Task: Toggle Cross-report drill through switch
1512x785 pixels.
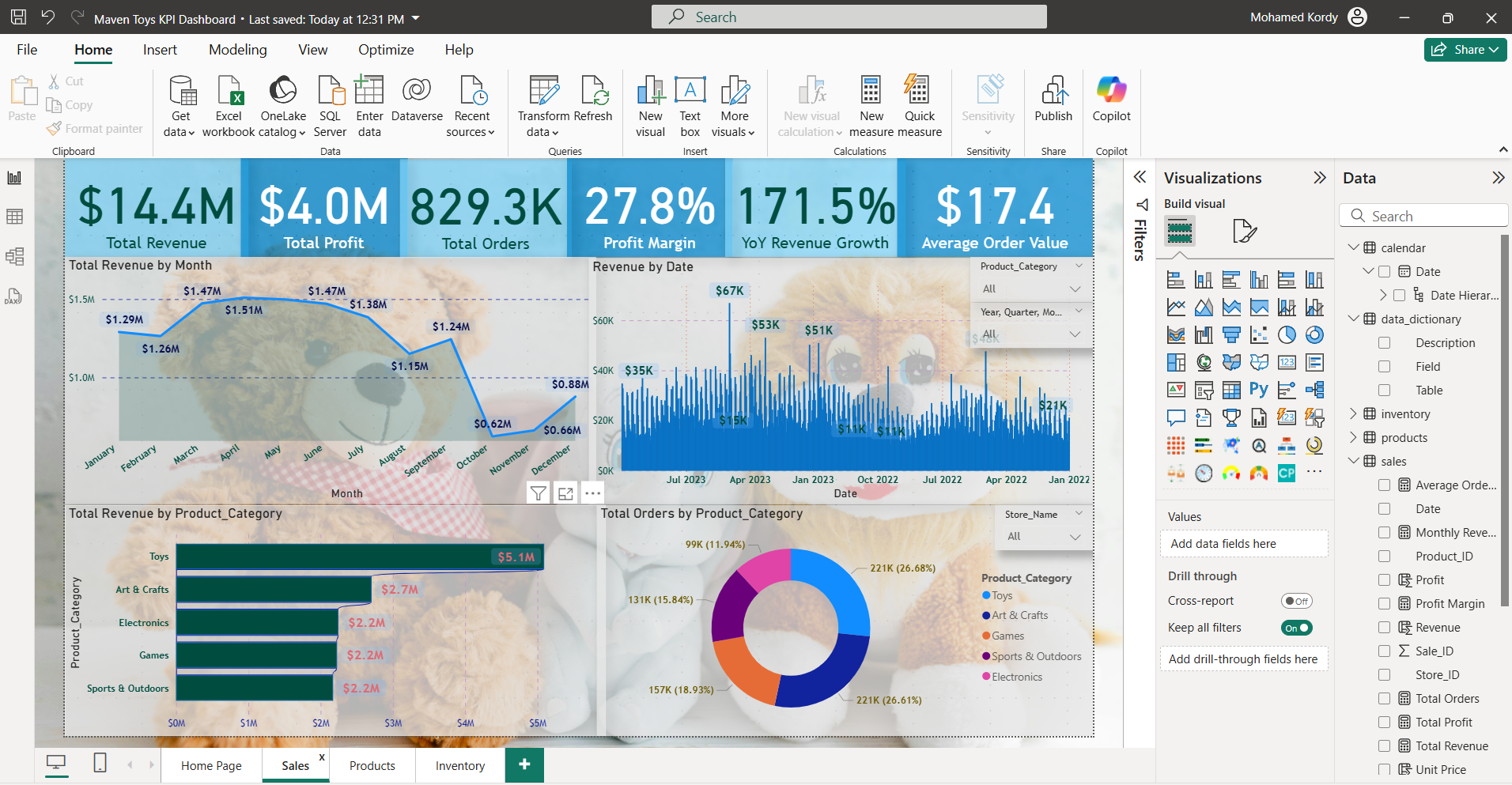Action: tap(1297, 601)
